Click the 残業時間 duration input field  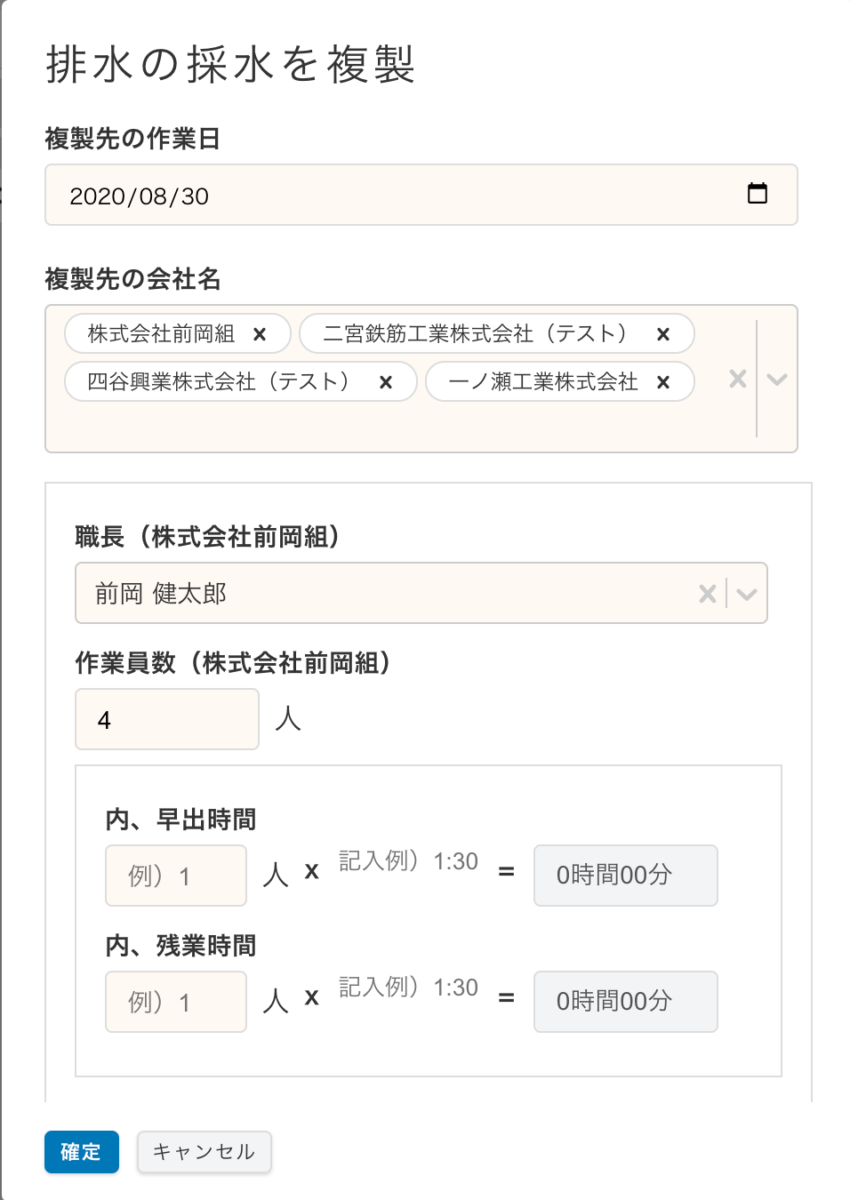click(408, 990)
